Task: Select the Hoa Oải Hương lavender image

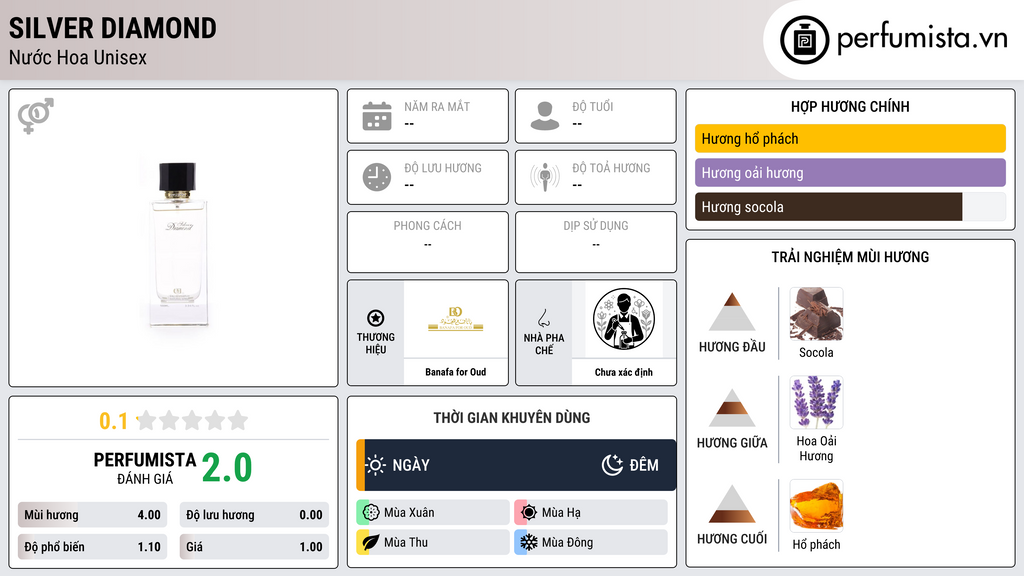Action: tap(816, 402)
